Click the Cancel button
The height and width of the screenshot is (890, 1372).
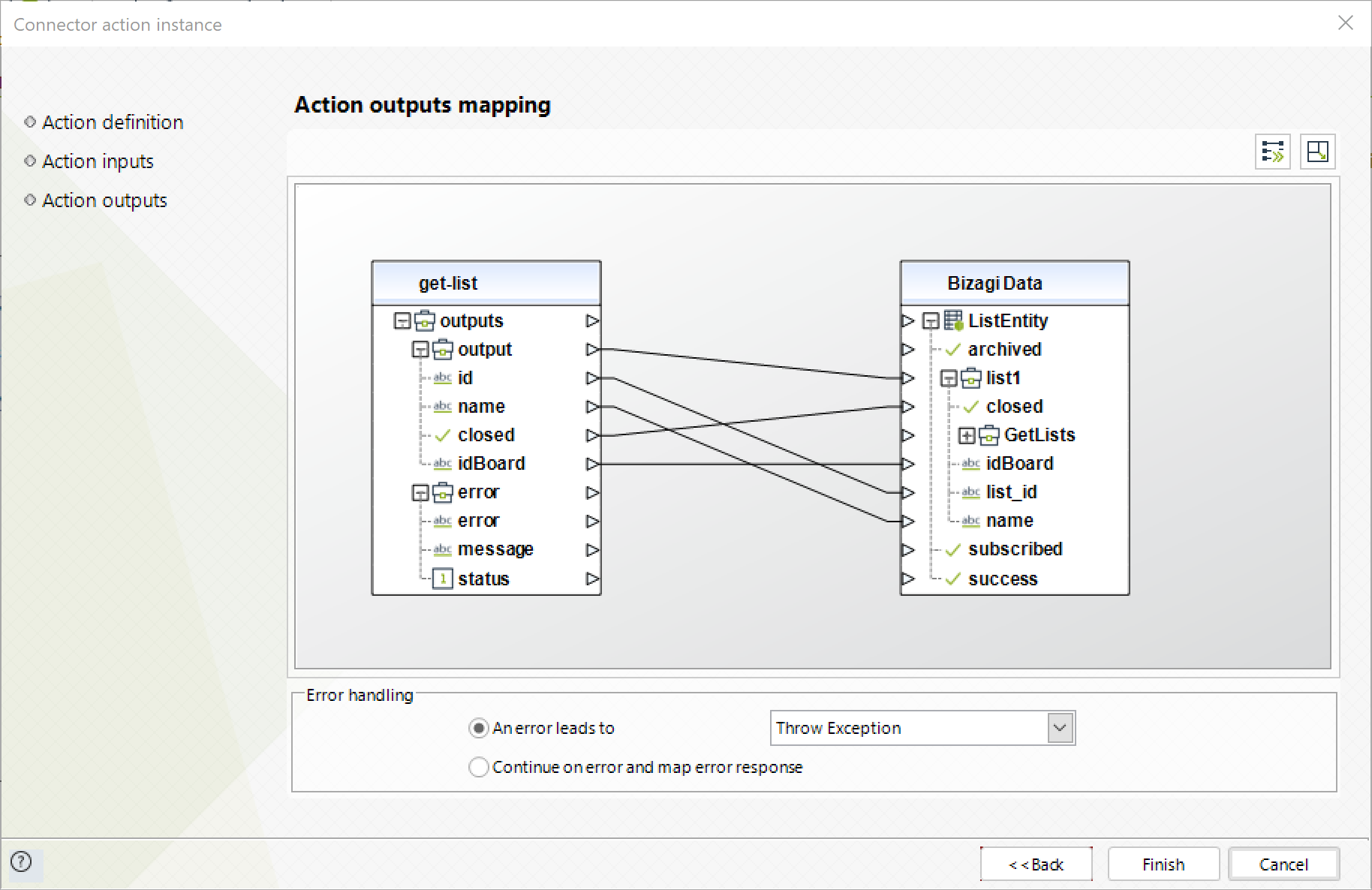point(1283,864)
